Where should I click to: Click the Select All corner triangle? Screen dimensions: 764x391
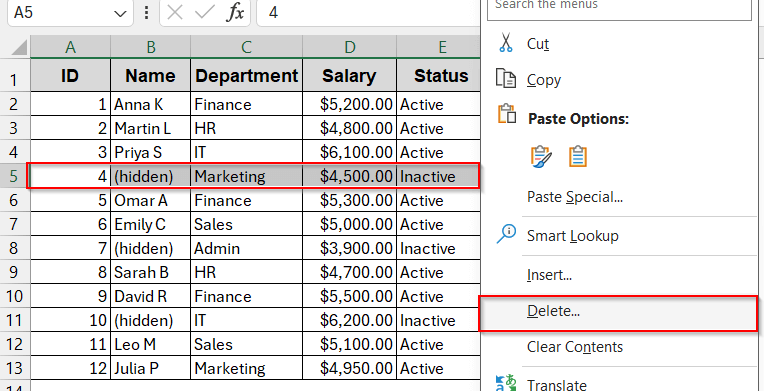coord(19,48)
